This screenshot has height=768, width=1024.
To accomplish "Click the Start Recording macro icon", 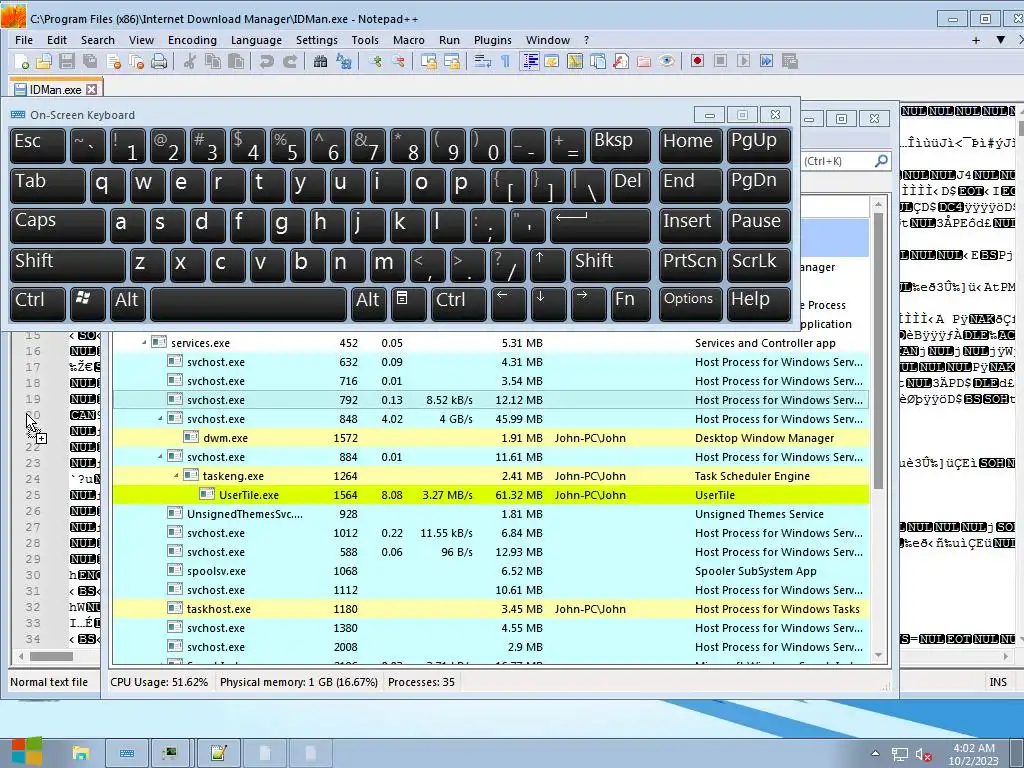I will (697, 61).
